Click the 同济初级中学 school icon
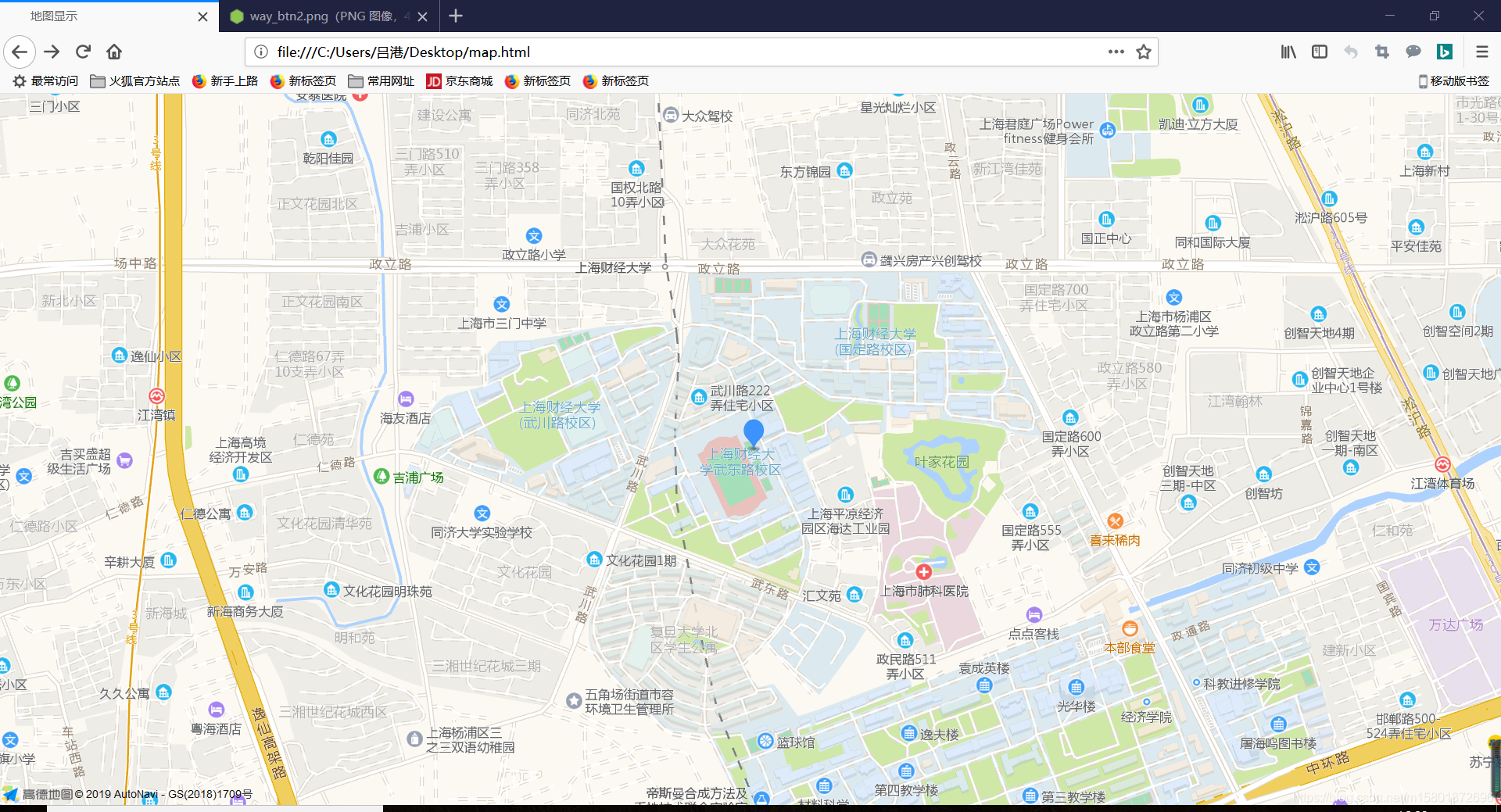Image resolution: width=1501 pixels, height=812 pixels. pos(1312,567)
